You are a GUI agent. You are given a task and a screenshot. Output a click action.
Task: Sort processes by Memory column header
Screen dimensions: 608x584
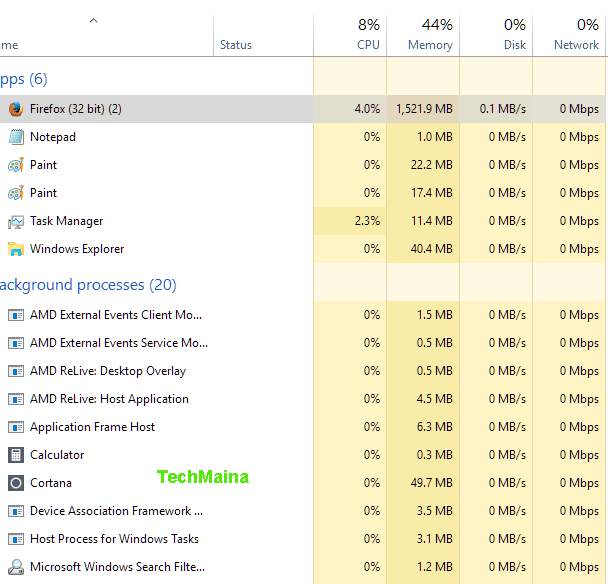click(x=423, y=36)
